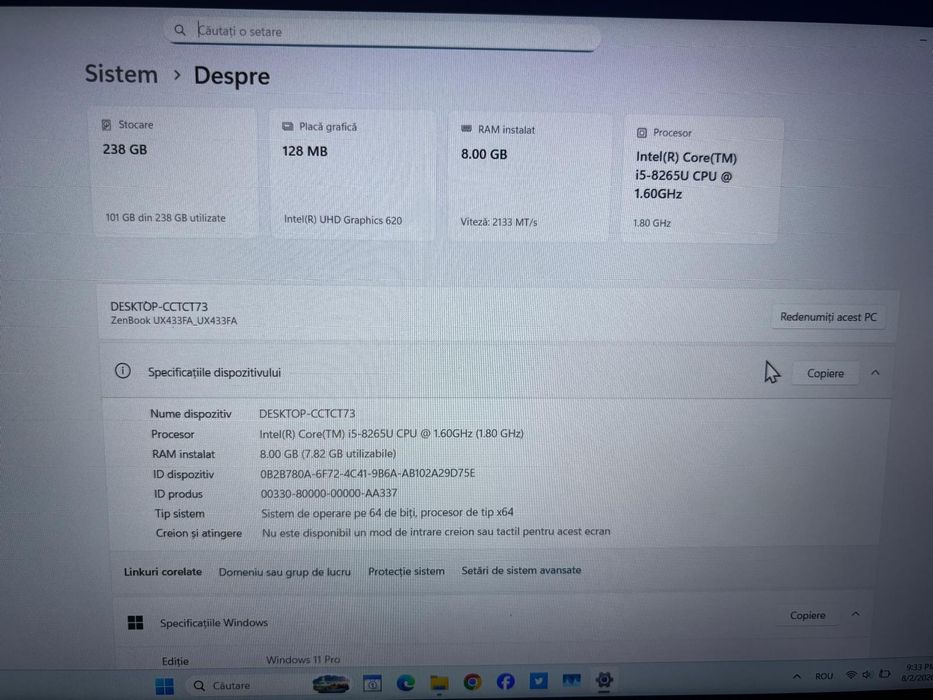Screen dimensions: 933x700
Task: Open Protecție sistem link
Action: click(406, 571)
